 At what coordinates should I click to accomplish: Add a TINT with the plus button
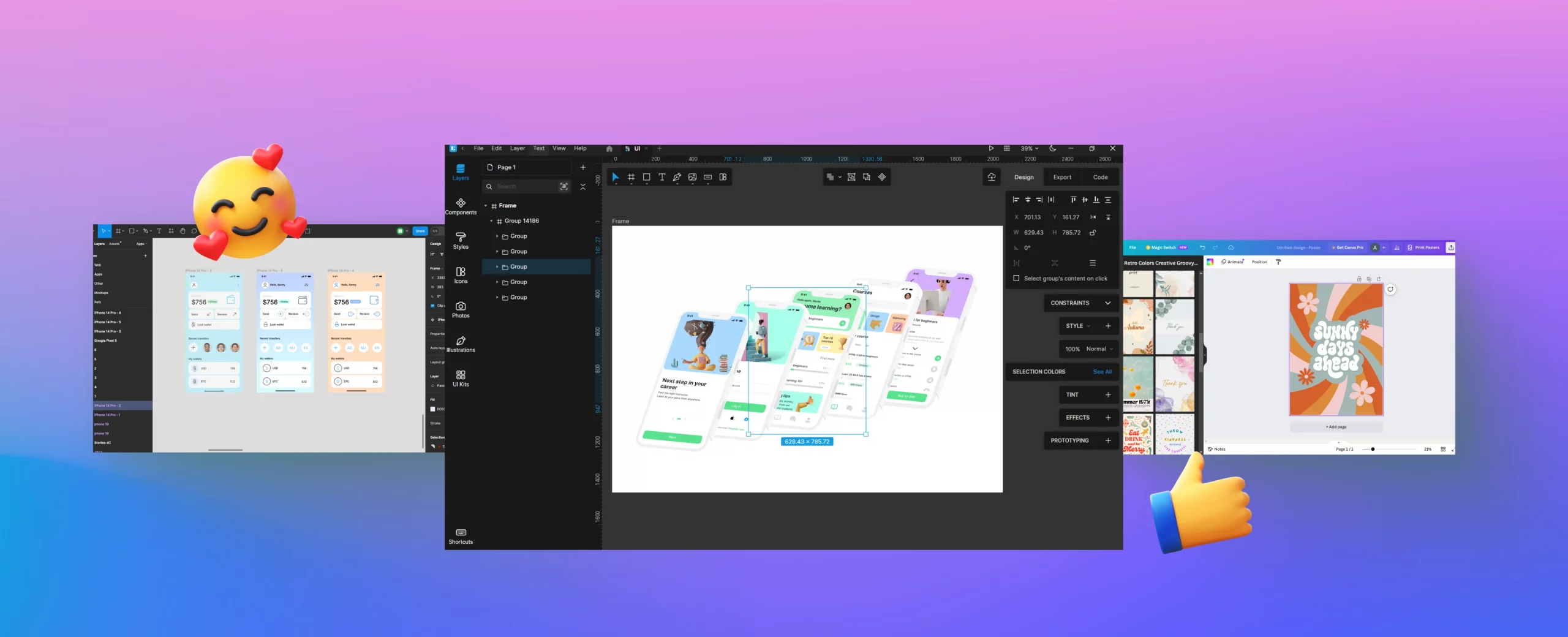tap(1108, 395)
